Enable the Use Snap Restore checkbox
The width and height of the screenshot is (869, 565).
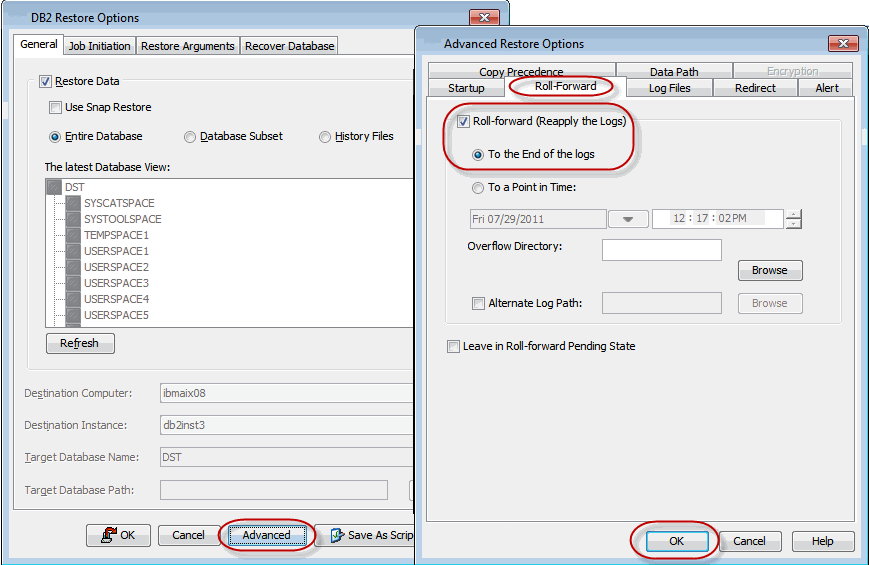coord(56,107)
